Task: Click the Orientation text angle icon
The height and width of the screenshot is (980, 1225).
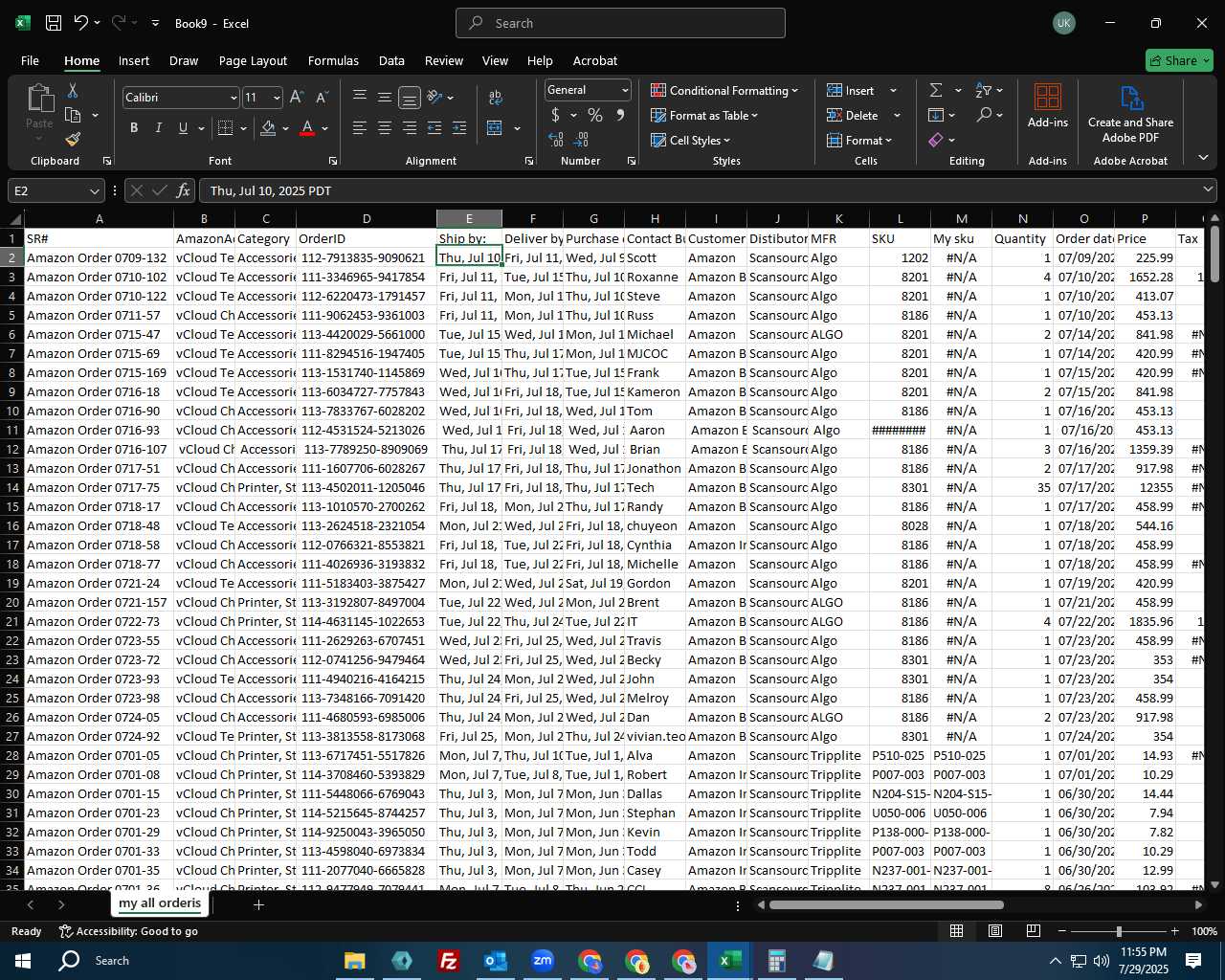Action: pos(435,98)
